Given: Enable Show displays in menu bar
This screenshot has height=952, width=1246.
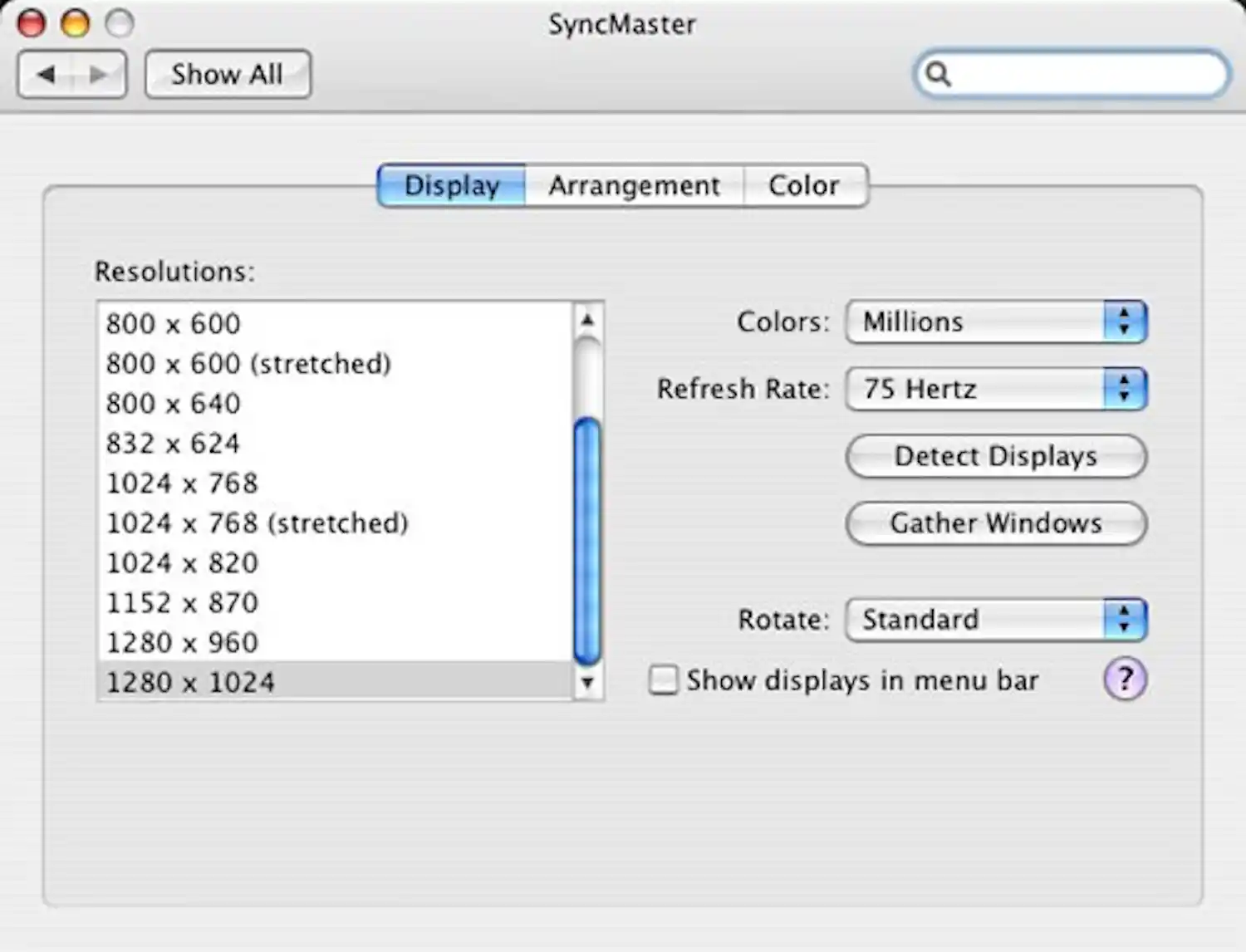Looking at the screenshot, I should click(x=663, y=680).
